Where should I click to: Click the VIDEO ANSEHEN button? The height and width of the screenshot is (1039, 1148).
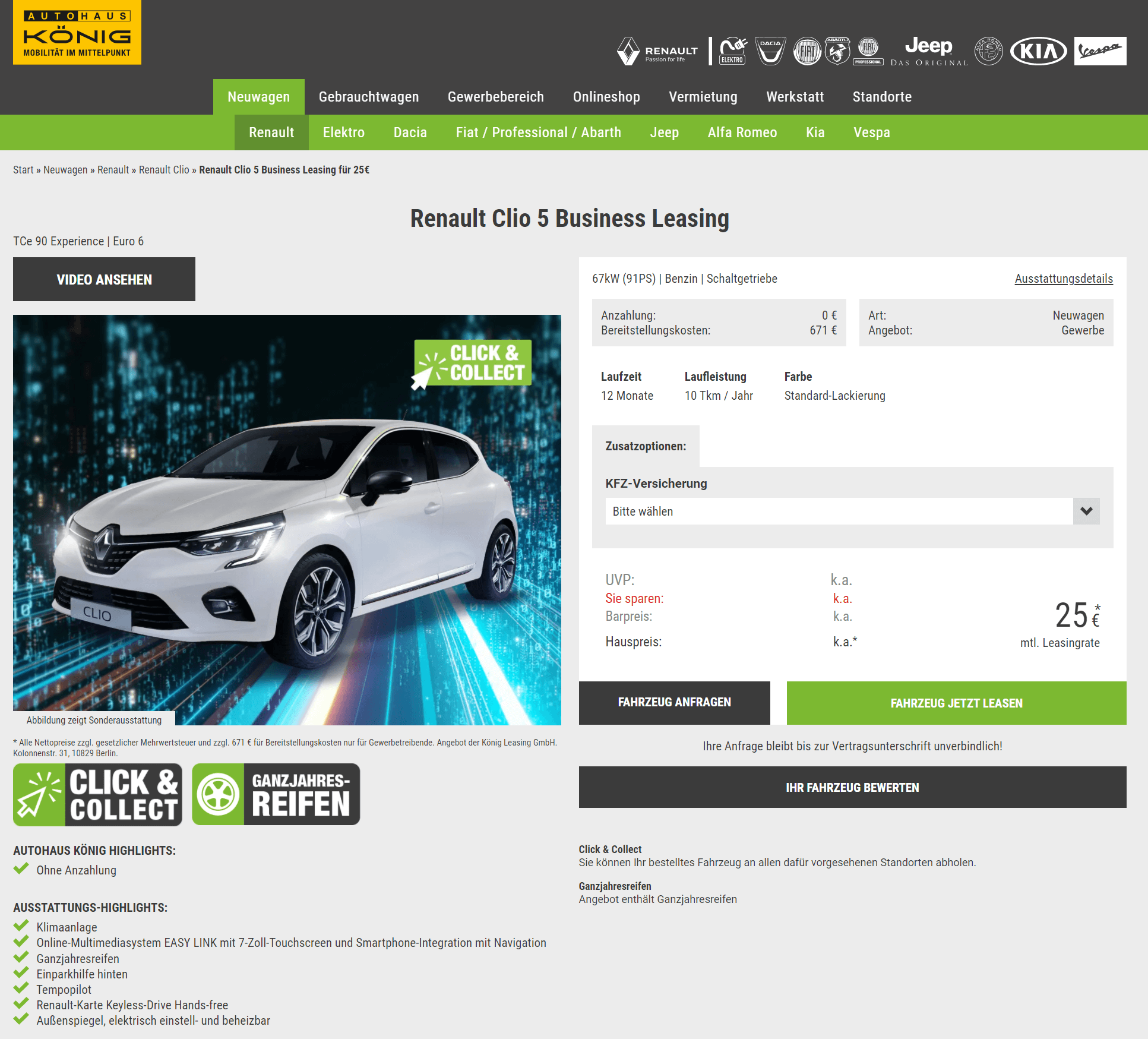point(104,279)
